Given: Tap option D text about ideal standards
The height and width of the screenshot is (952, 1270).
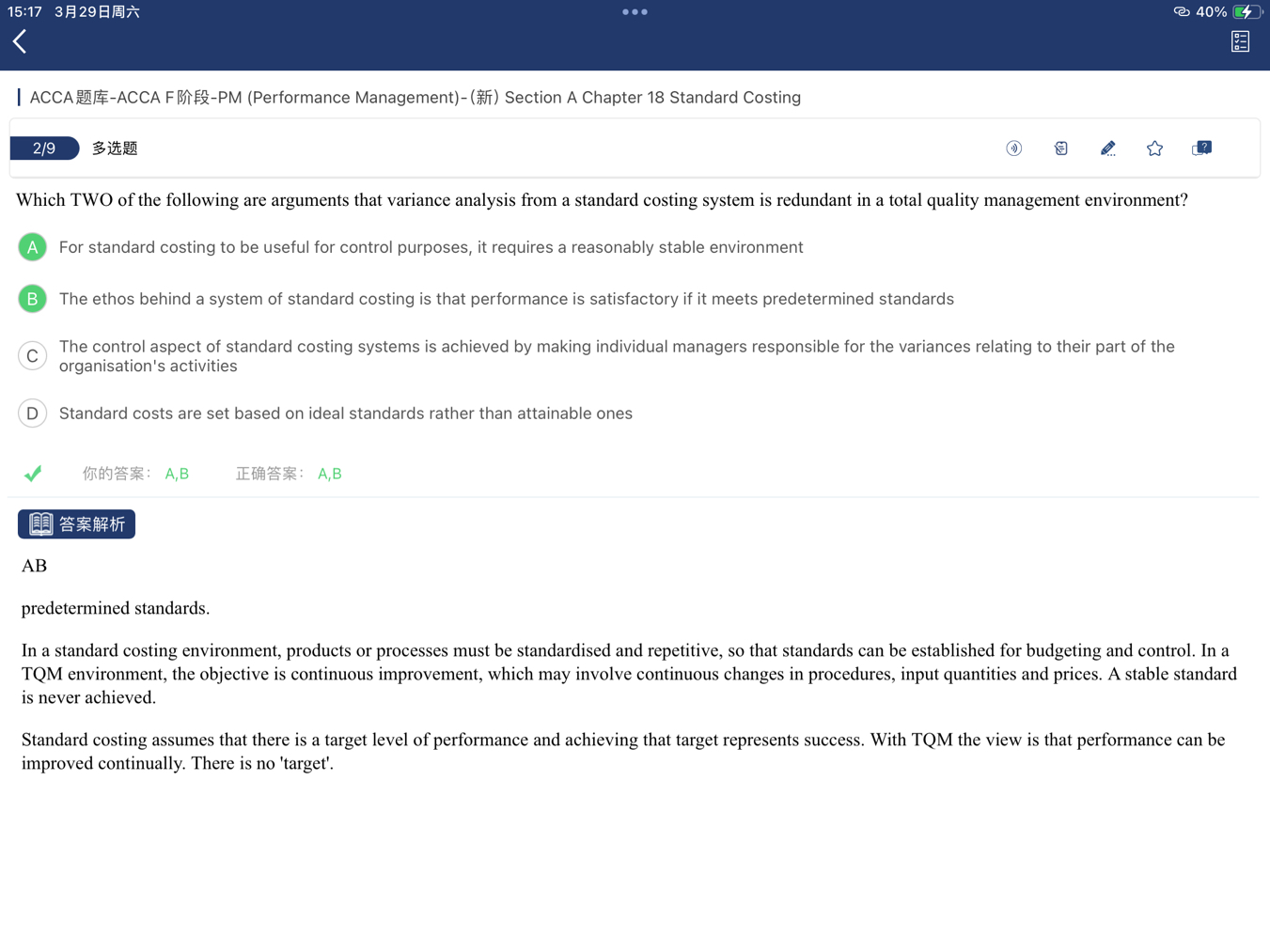Looking at the screenshot, I should pyautogui.click(x=345, y=414).
